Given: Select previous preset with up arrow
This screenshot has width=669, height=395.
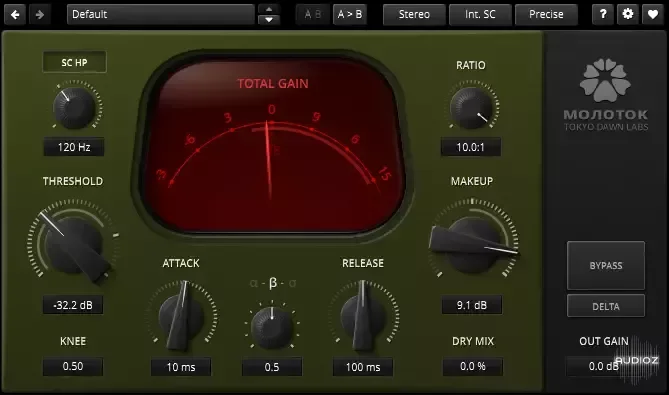Looking at the screenshot, I should 269,9.
